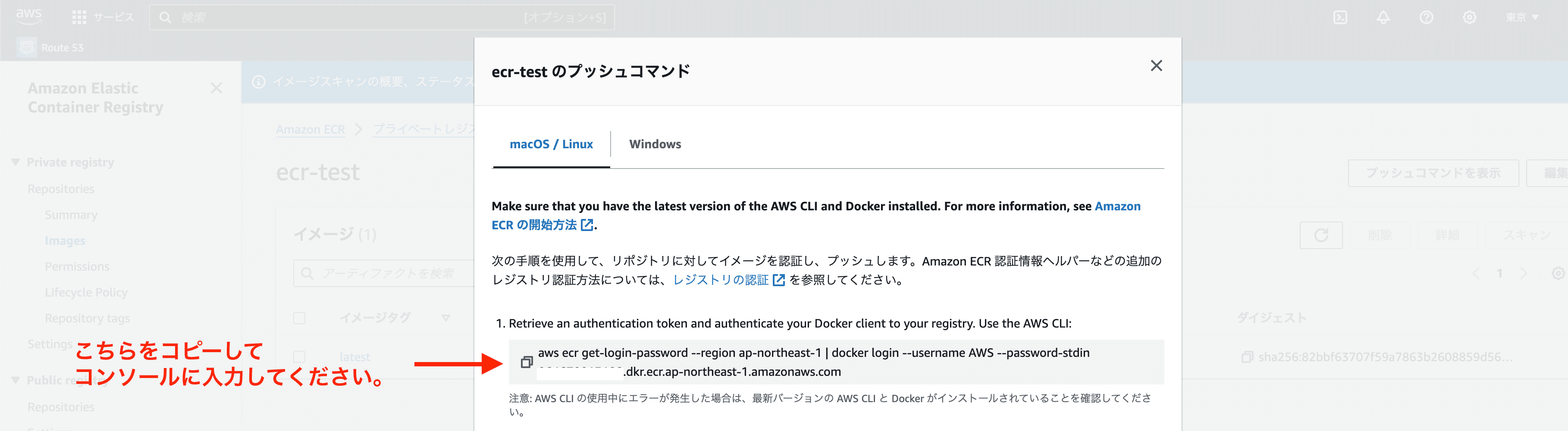
Task: Open Repositories under Private registry
Action: [x=61, y=189]
